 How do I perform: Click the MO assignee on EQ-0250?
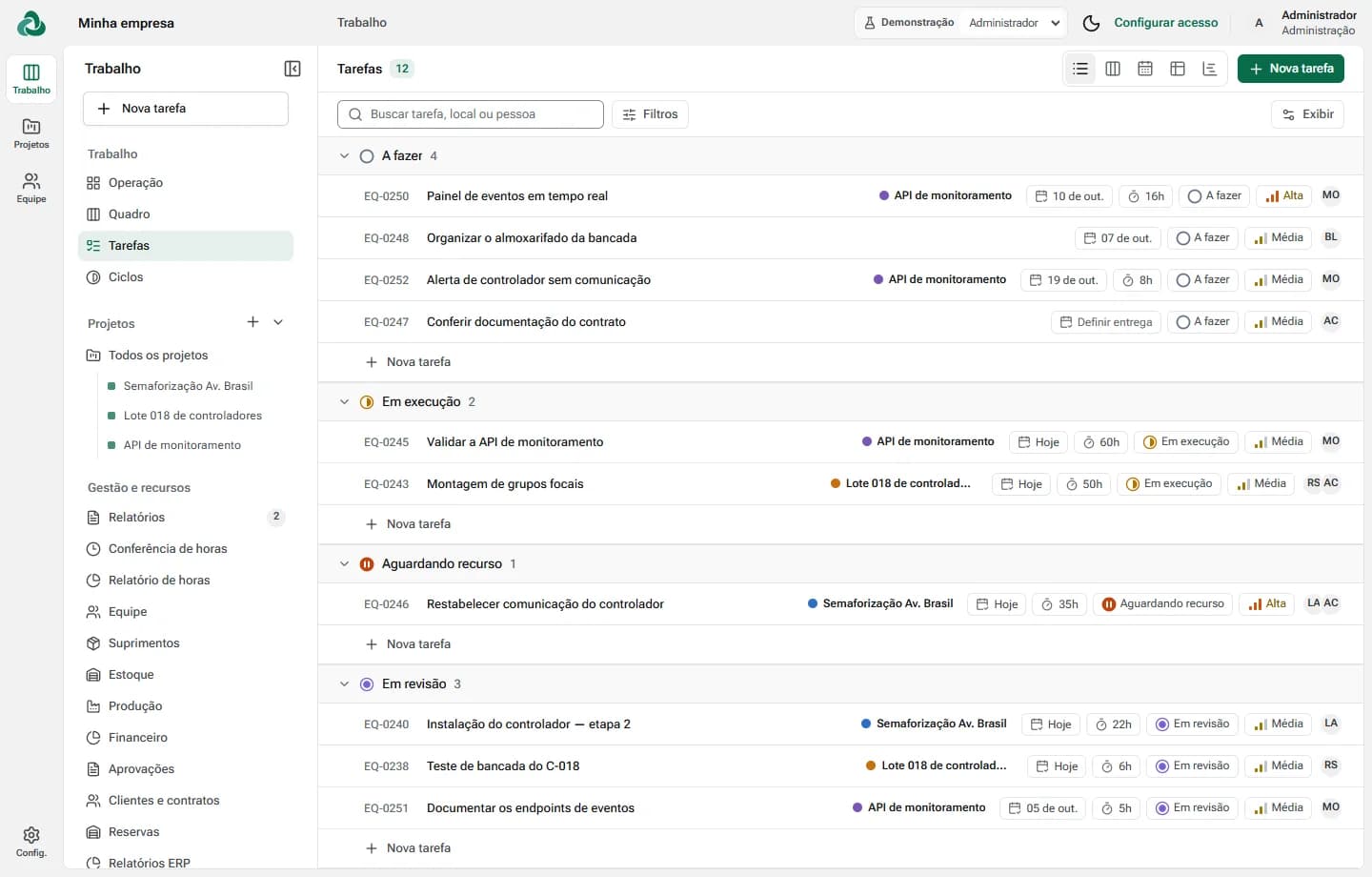(1331, 195)
